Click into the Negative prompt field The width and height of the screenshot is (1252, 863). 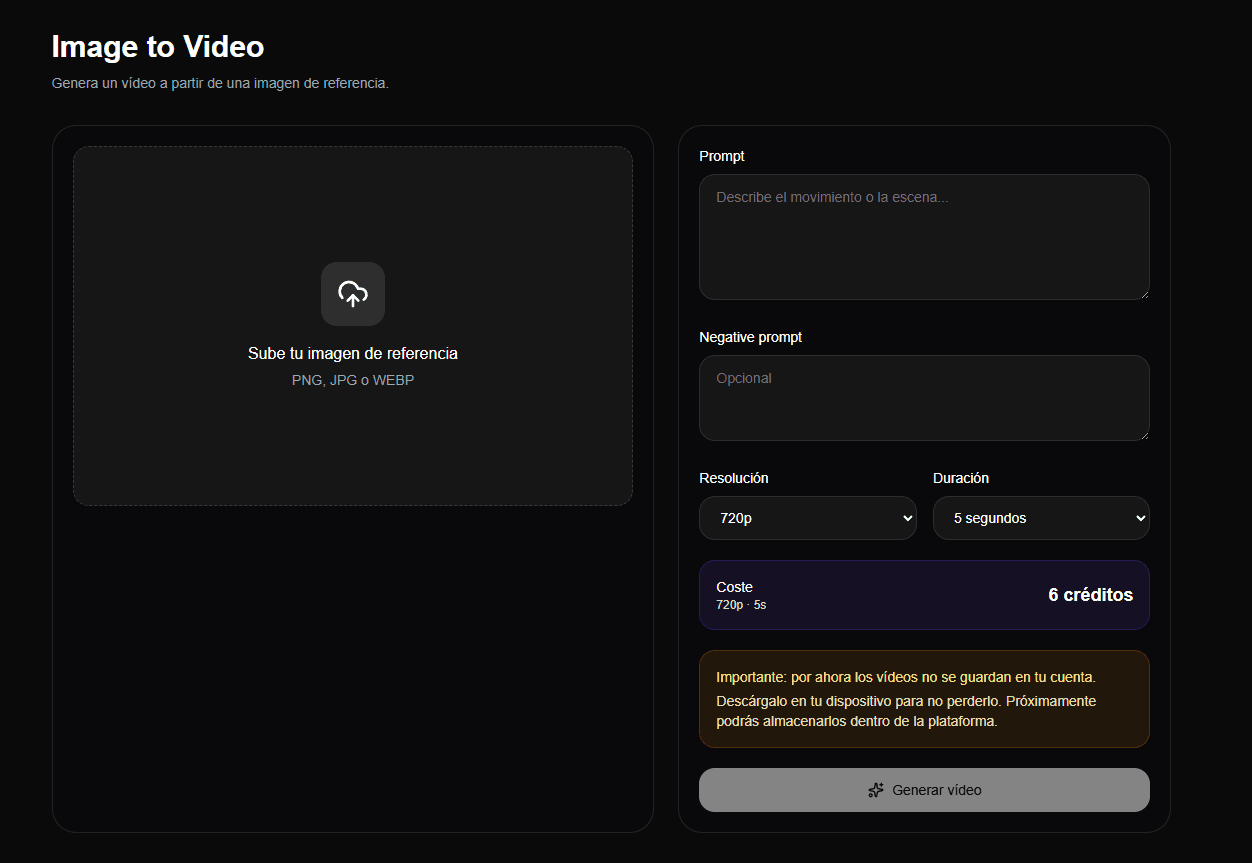pos(923,398)
